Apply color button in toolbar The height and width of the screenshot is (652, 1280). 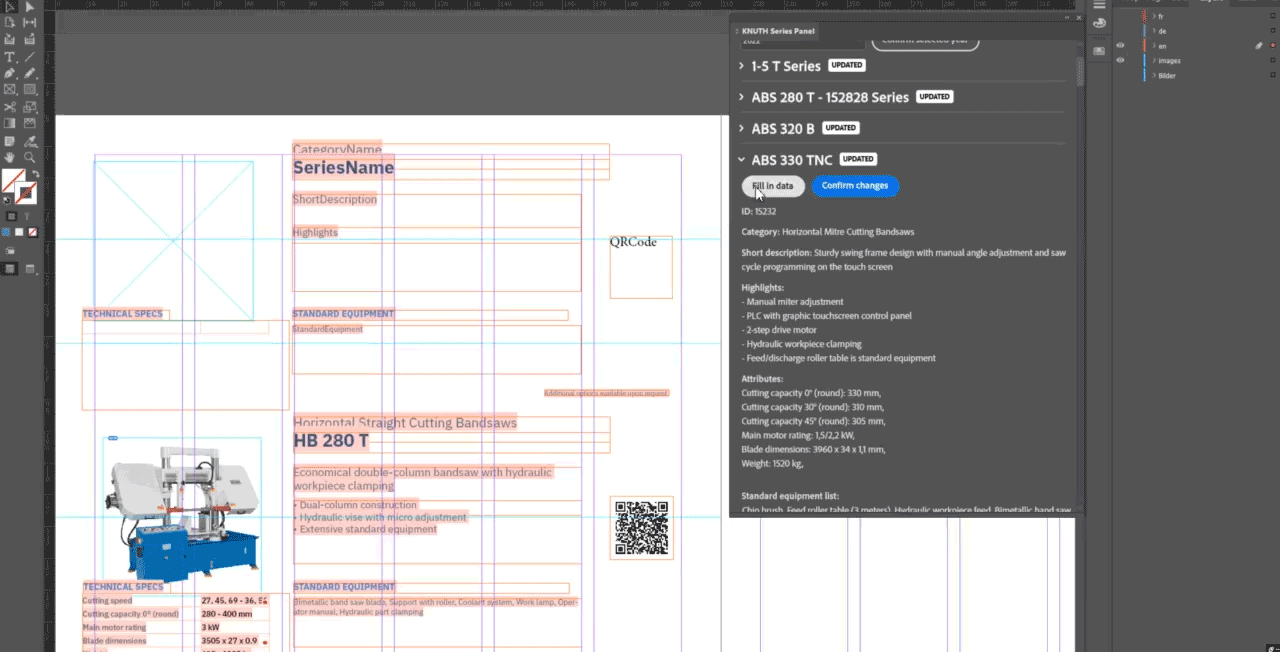(6, 231)
